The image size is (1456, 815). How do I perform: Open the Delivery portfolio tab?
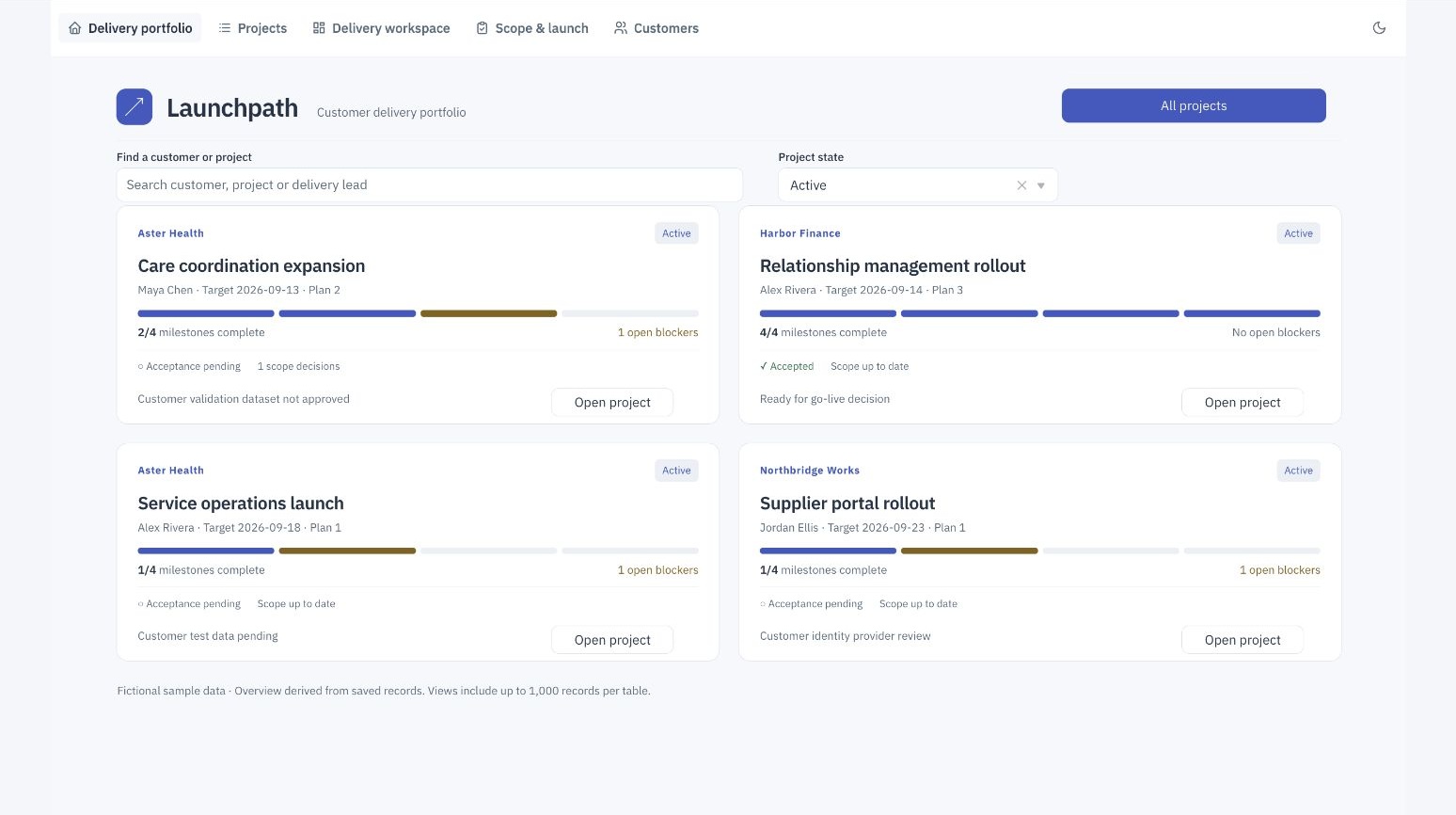click(130, 28)
